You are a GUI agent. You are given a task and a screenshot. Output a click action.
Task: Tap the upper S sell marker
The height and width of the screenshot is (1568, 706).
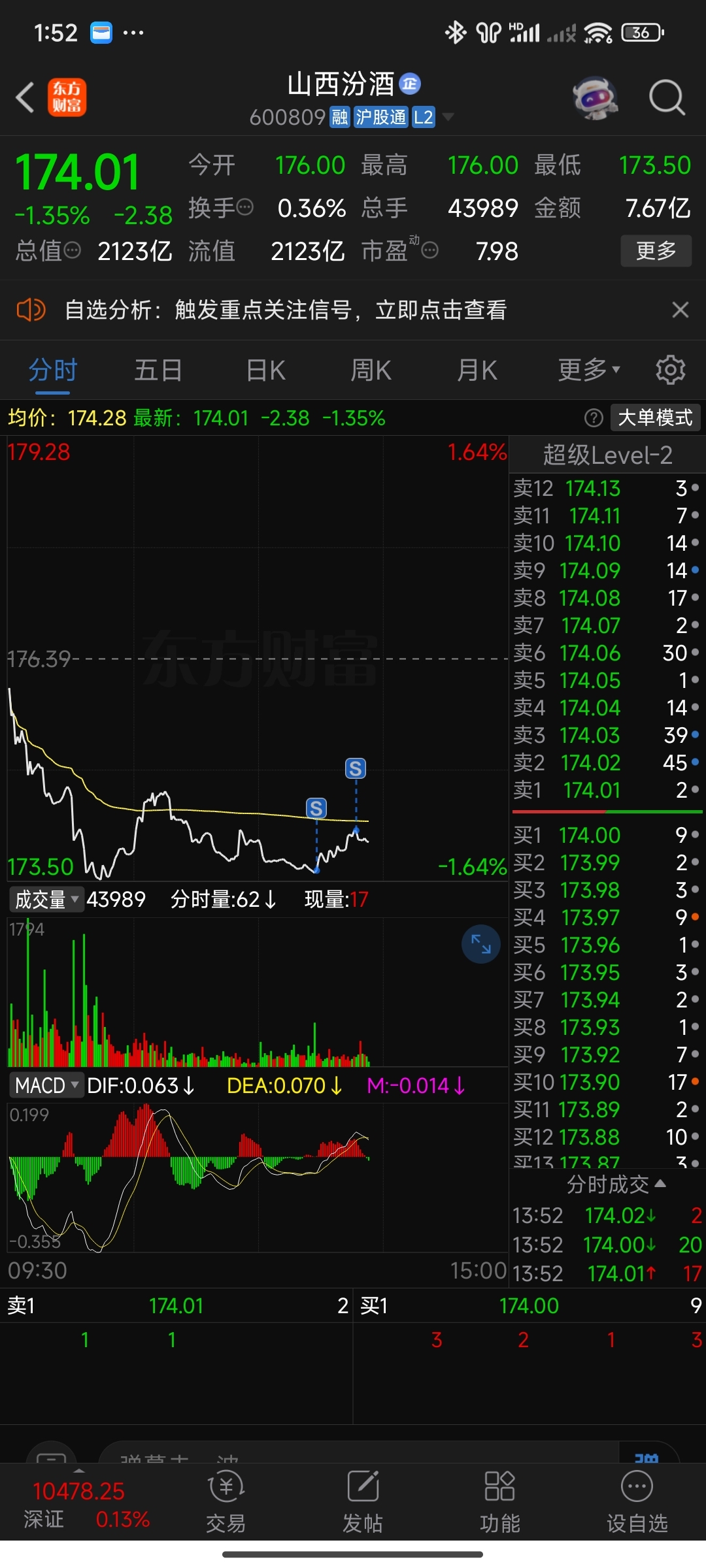tap(356, 768)
